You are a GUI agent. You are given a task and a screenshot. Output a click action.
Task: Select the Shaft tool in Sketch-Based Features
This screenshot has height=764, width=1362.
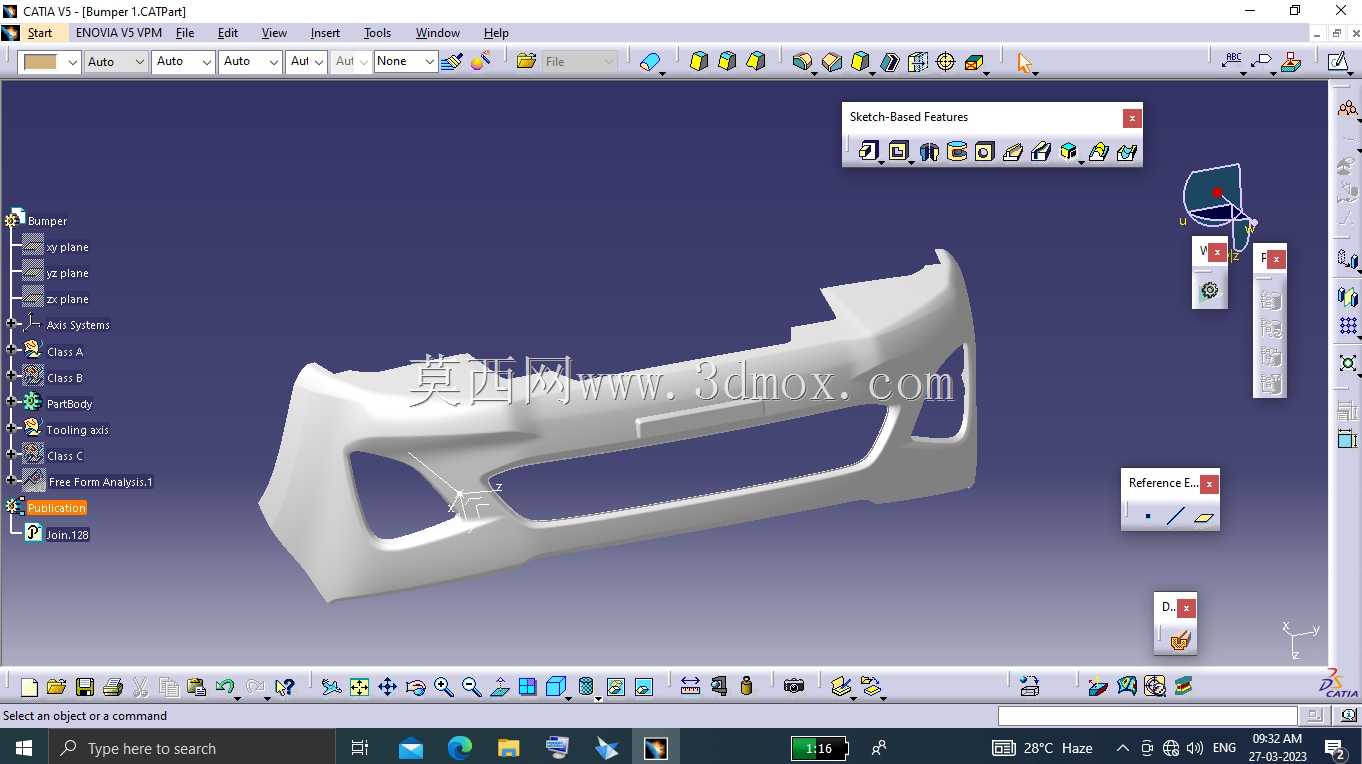(929, 152)
